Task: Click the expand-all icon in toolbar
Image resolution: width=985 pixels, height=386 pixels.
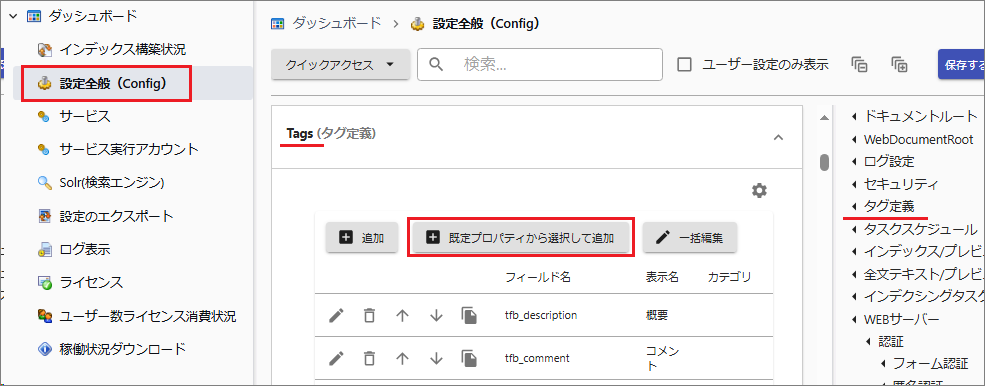Action: pos(899,64)
